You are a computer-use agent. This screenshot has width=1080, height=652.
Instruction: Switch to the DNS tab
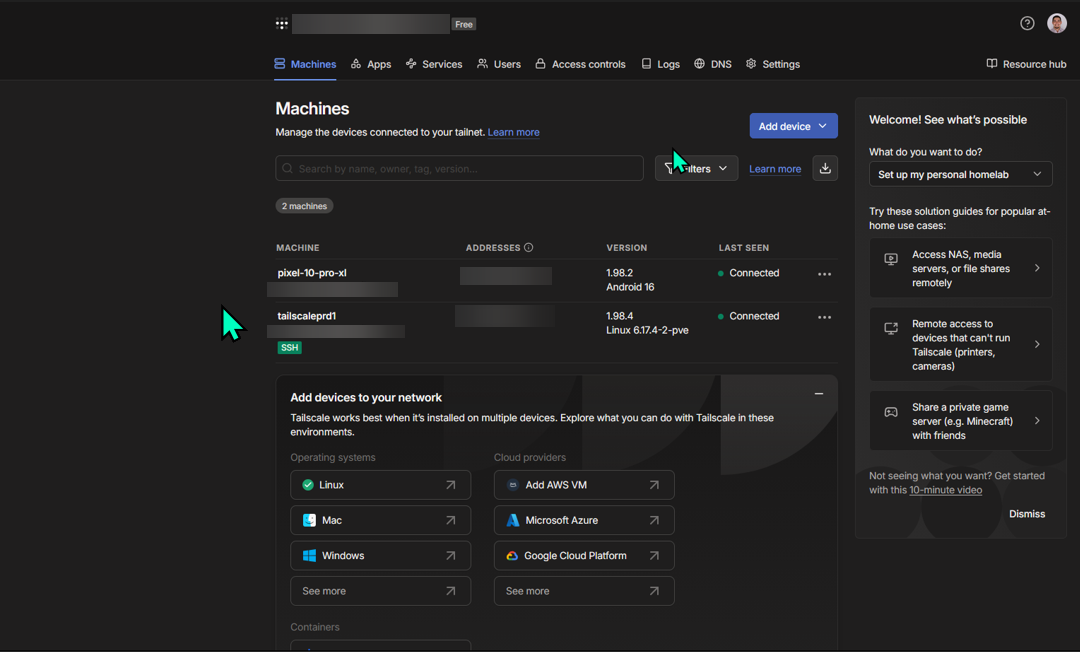[713, 64]
